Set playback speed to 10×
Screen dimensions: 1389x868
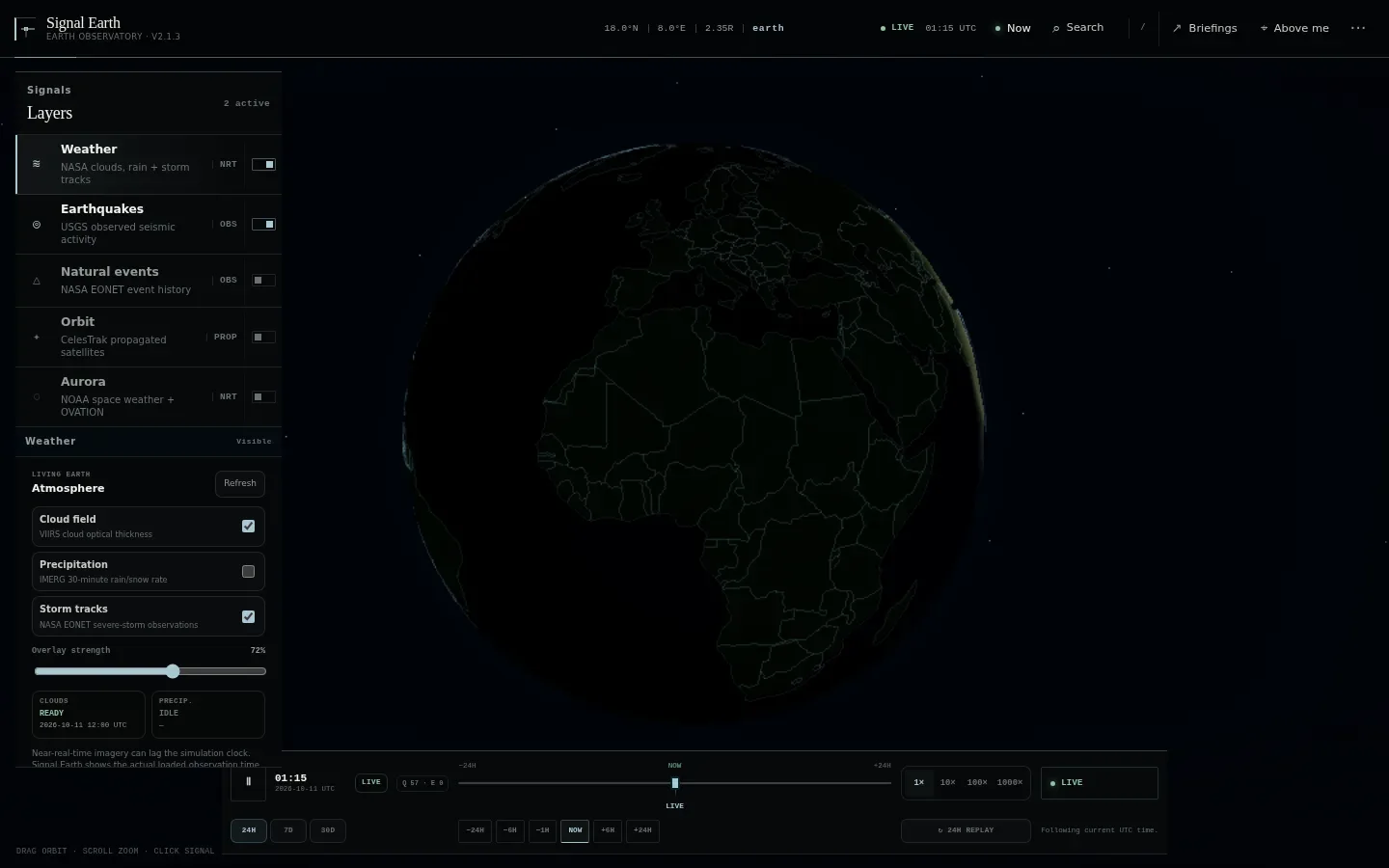[x=948, y=783]
